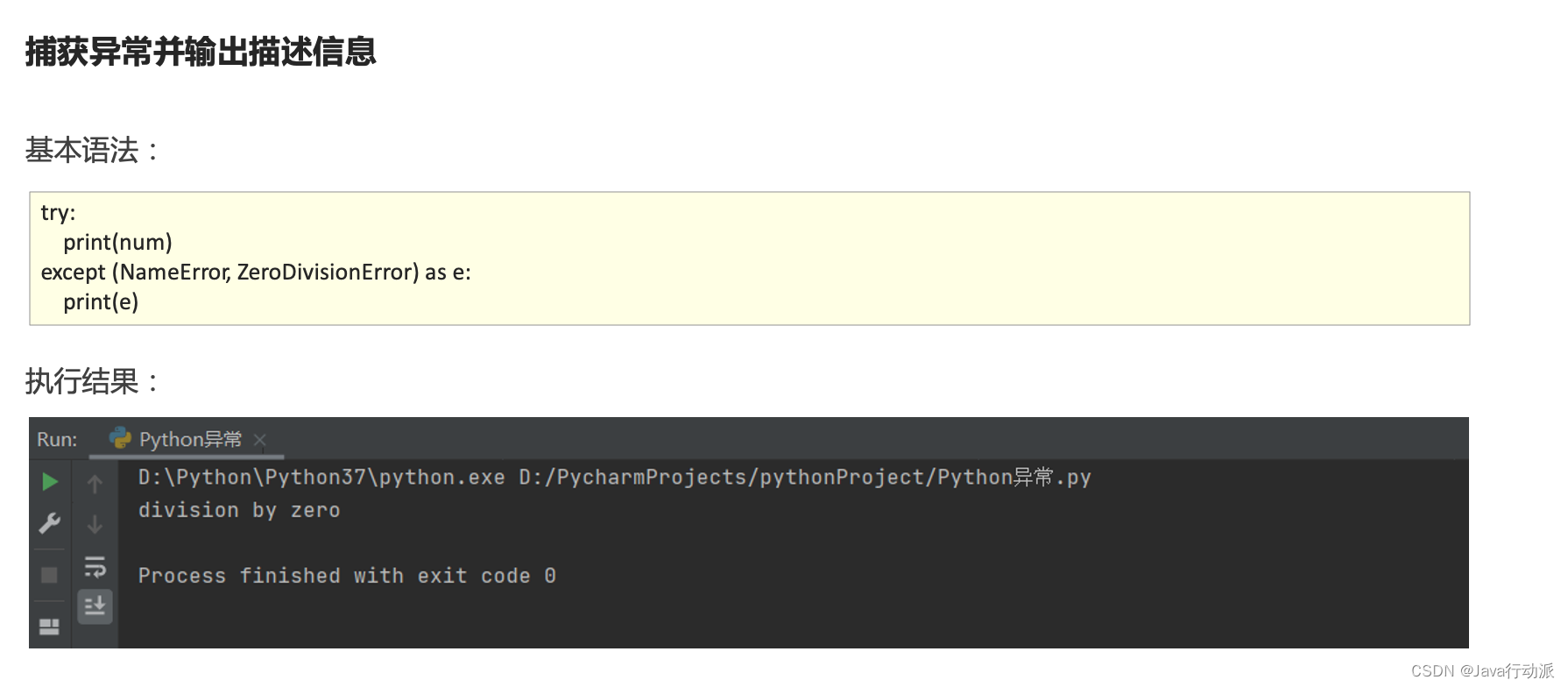The image size is (1568, 687).
Task: Click the CSDN @Java行动派 watermark
Action: pos(1481,670)
